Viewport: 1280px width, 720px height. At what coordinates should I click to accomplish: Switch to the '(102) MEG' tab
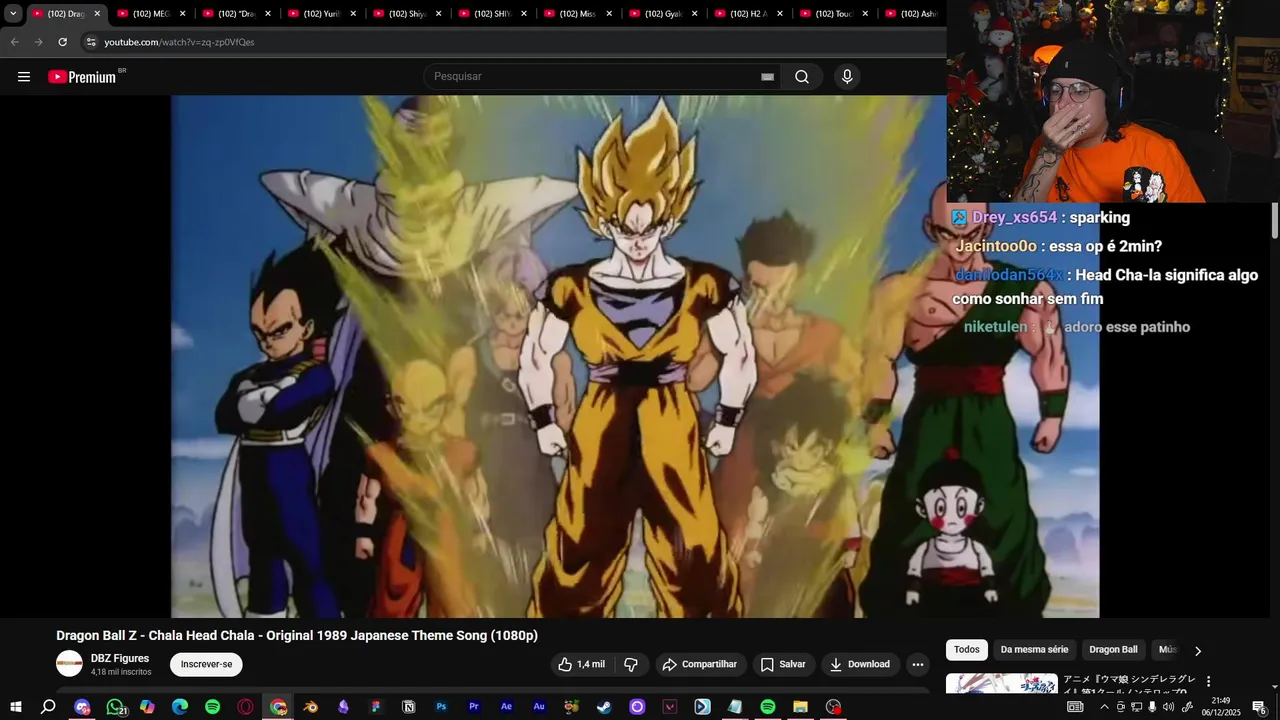click(150, 14)
